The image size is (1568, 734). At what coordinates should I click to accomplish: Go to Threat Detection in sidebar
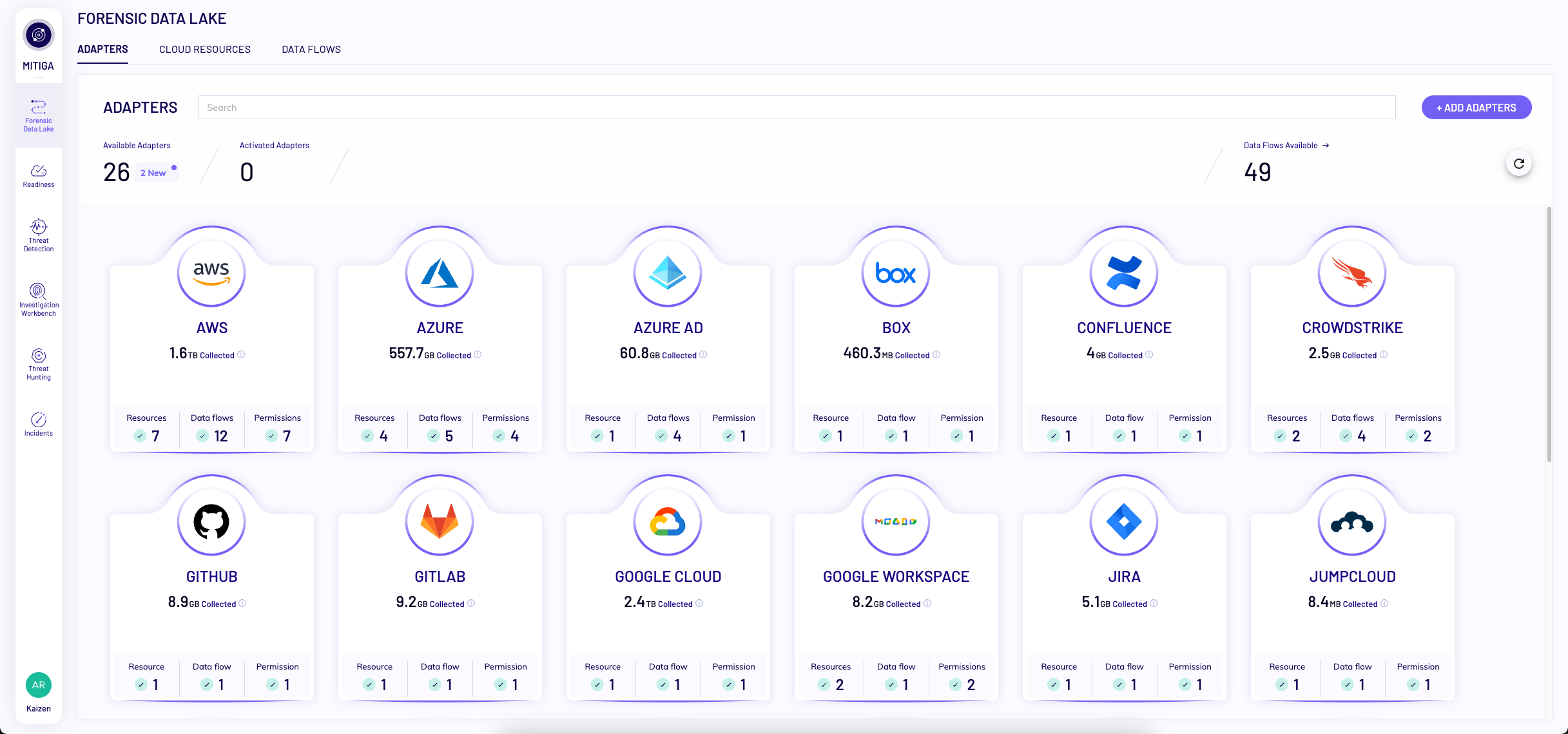coord(39,235)
